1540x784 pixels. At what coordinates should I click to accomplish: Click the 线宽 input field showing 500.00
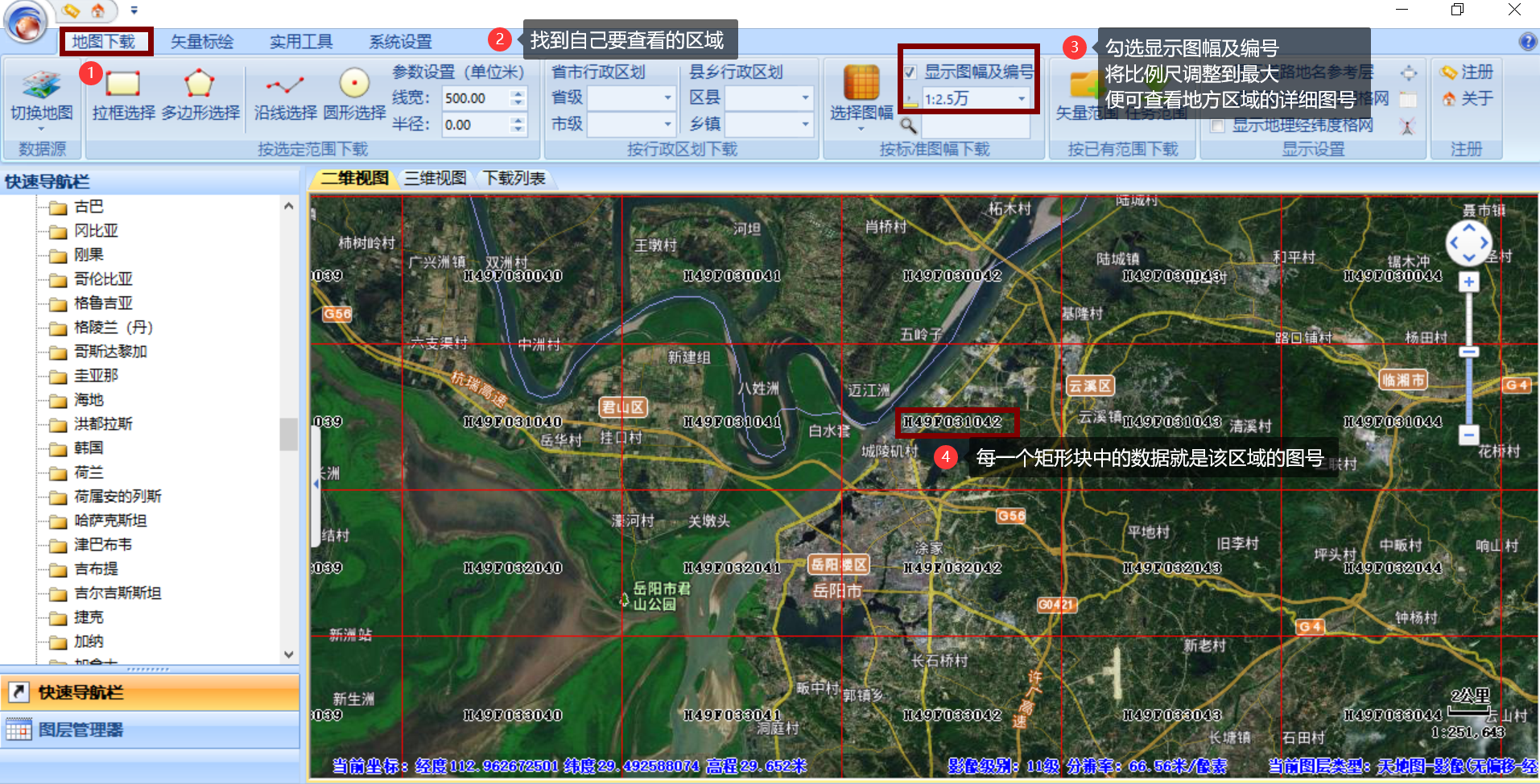click(x=476, y=98)
